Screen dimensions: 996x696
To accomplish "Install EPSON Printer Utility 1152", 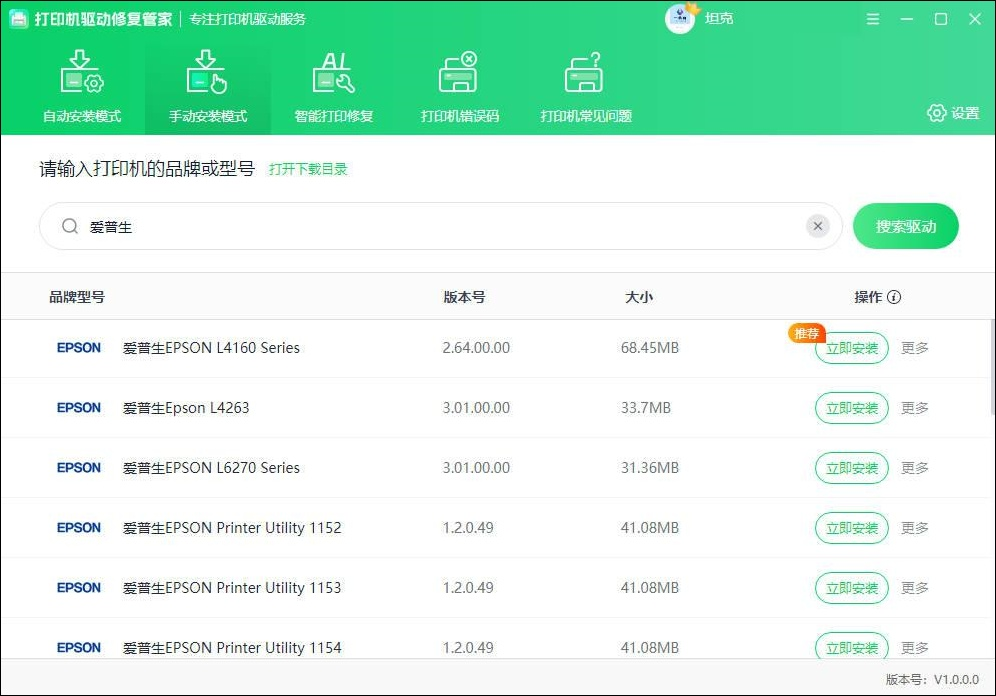I will (851, 528).
